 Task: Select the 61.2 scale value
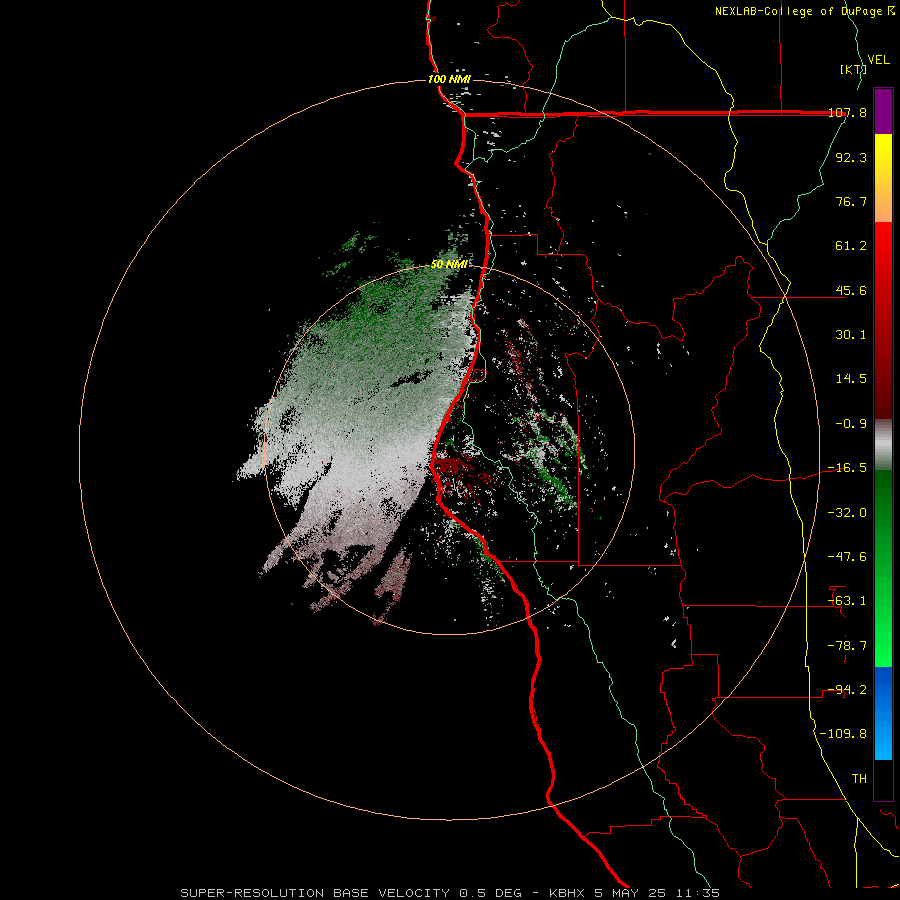[851, 246]
